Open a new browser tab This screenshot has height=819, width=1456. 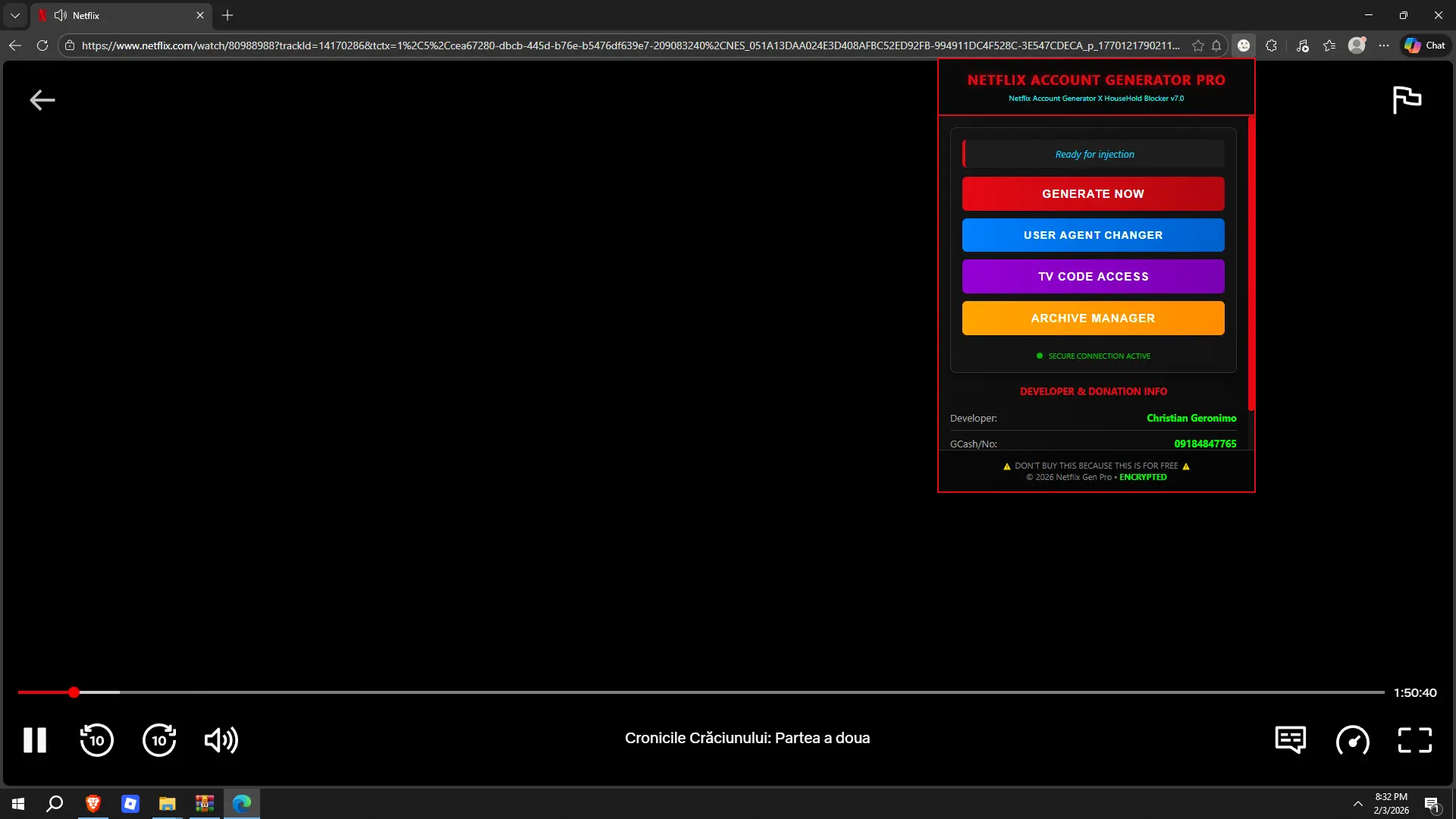pos(227,15)
